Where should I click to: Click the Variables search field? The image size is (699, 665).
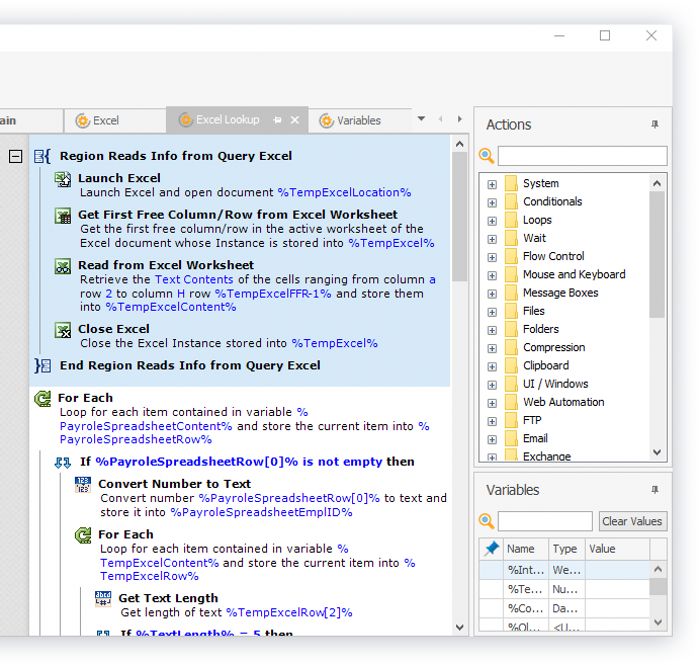tap(545, 521)
